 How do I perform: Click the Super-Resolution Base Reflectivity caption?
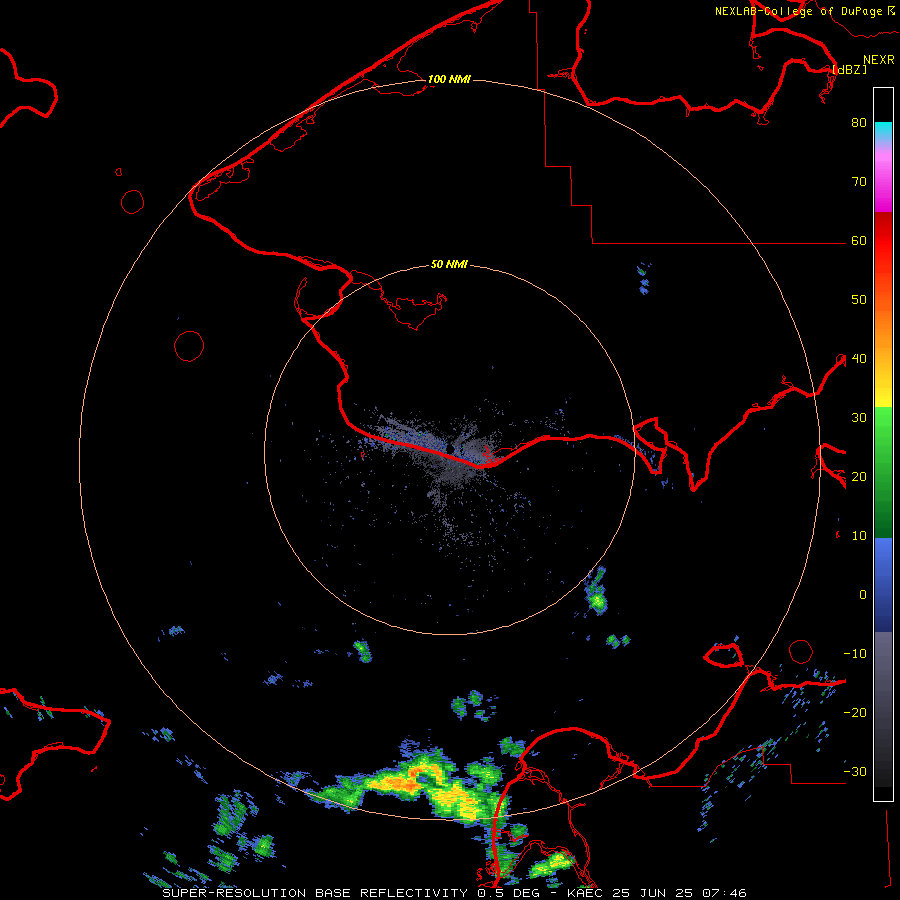(x=315, y=893)
